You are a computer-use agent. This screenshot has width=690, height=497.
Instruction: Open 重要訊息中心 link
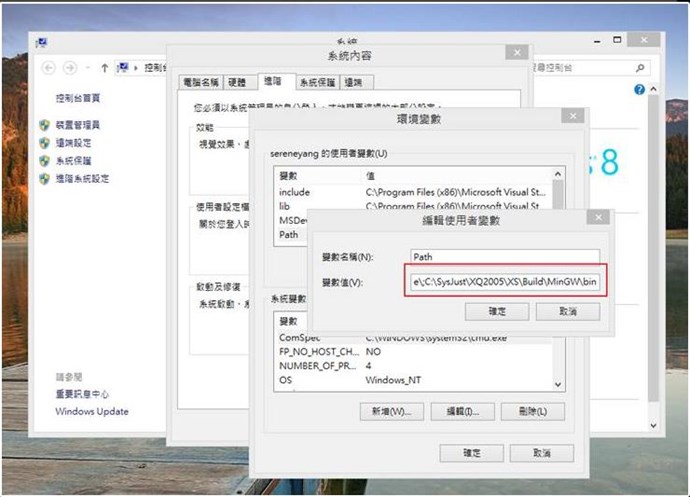[x=82, y=394]
